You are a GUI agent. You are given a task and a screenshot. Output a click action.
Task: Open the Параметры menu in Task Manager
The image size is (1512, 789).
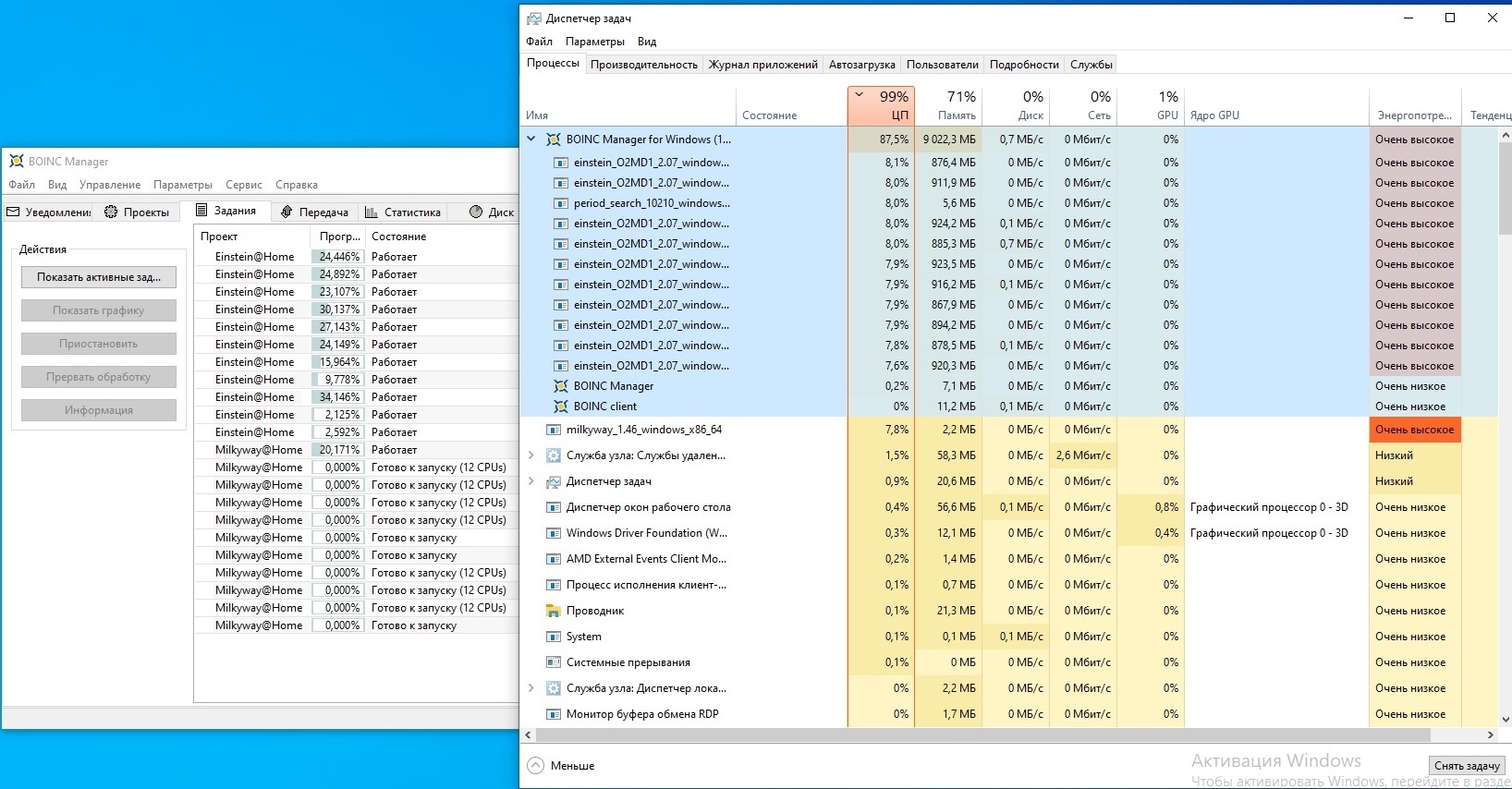tap(594, 42)
